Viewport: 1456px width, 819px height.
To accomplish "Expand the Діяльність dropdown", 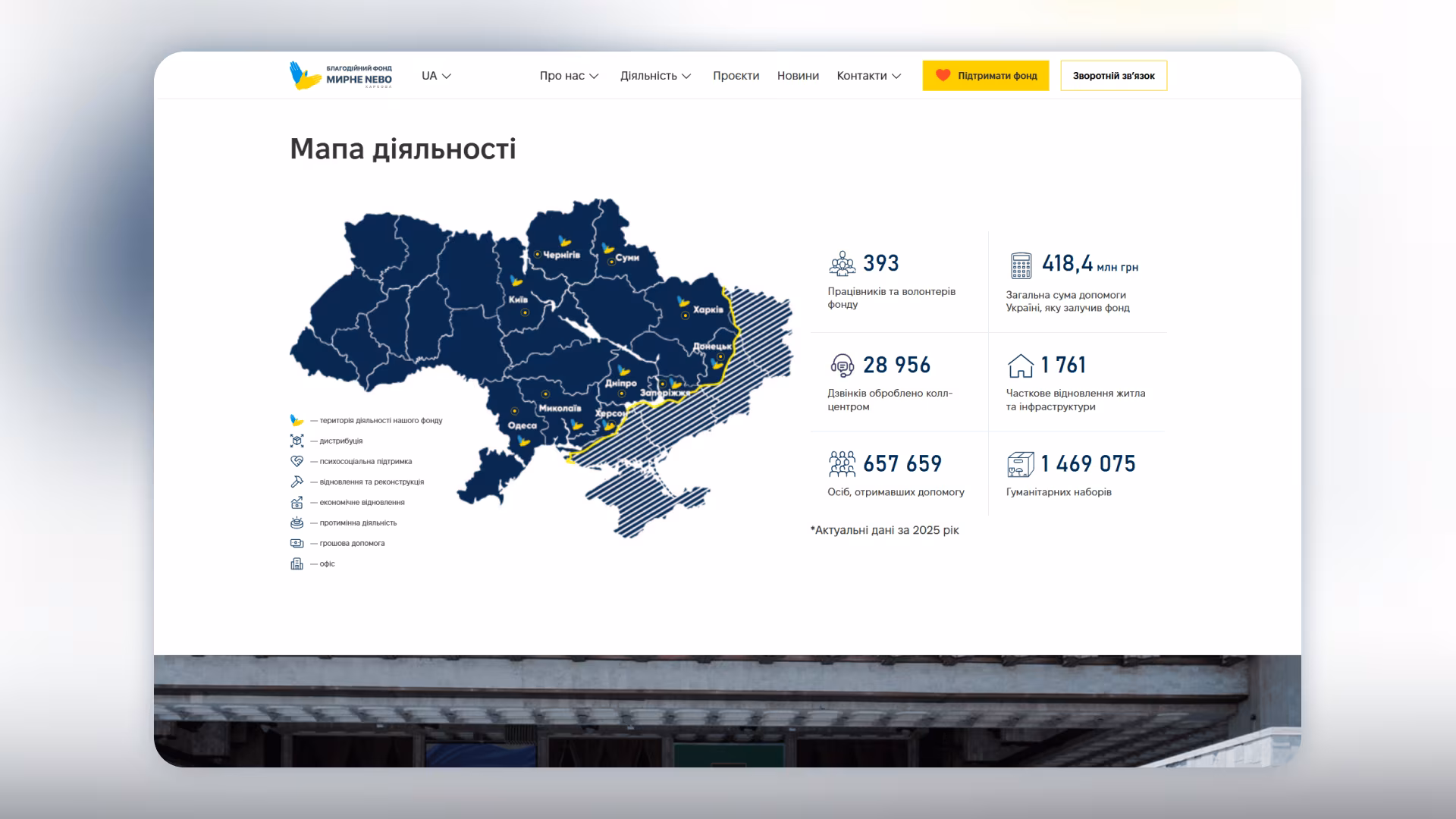I will pos(655,76).
